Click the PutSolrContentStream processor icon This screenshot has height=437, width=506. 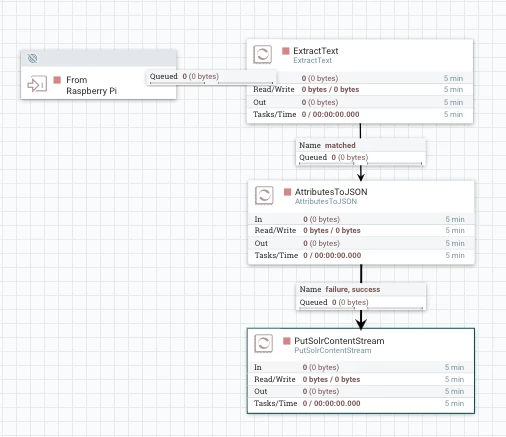click(264, 343)
